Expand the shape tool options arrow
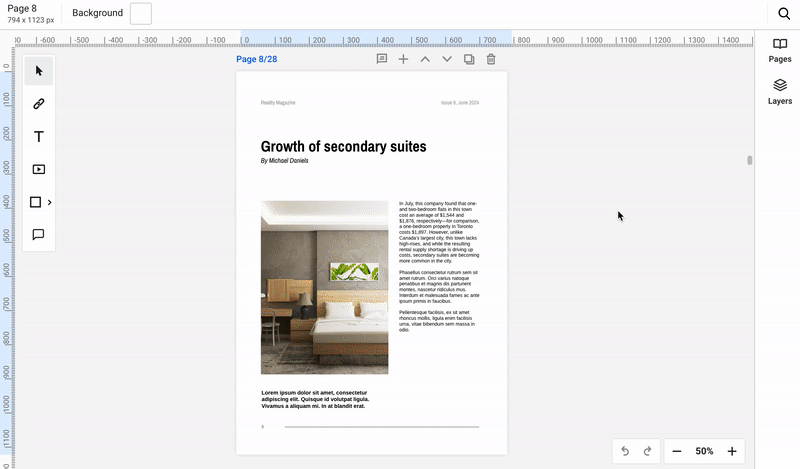The height and width of the screenshot is (469, 800). coord(49,203)
